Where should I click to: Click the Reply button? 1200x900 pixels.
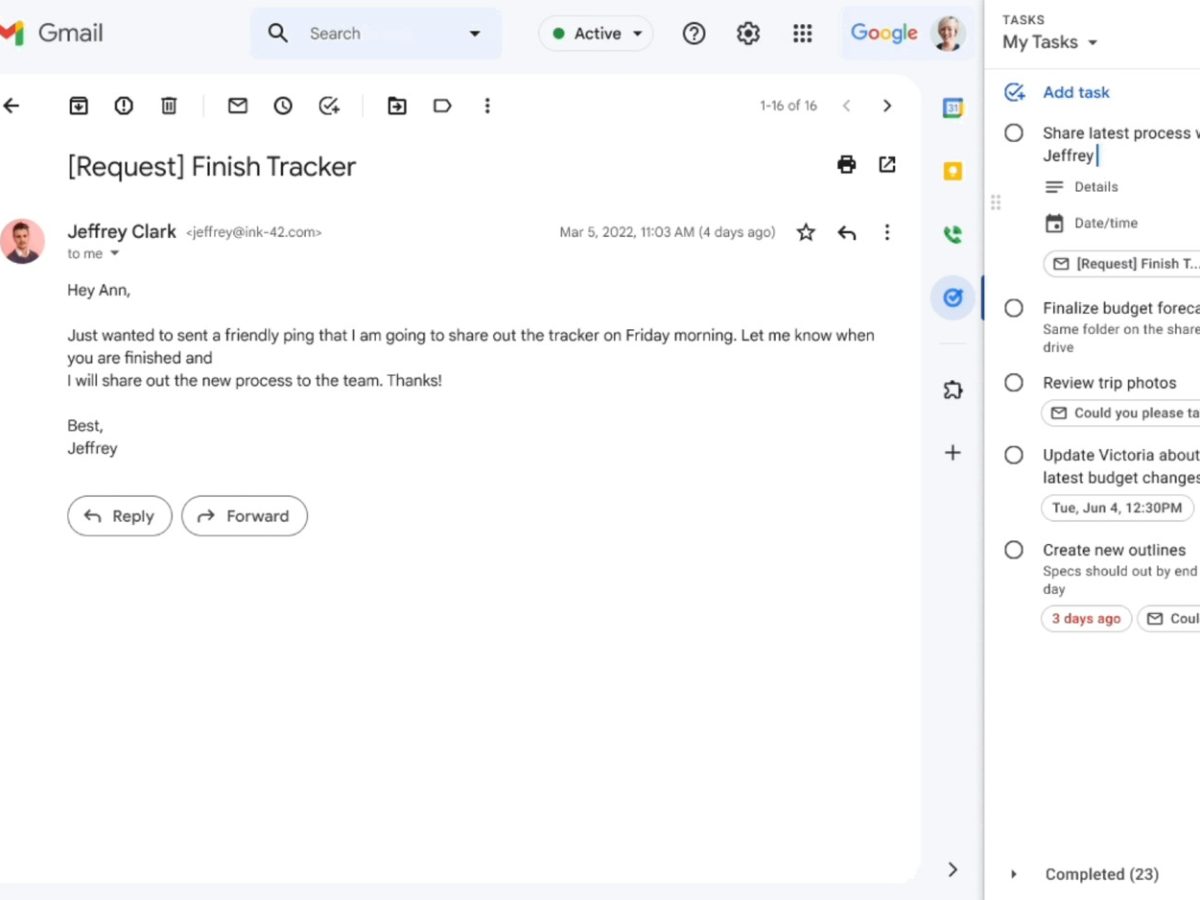(119, 516)
